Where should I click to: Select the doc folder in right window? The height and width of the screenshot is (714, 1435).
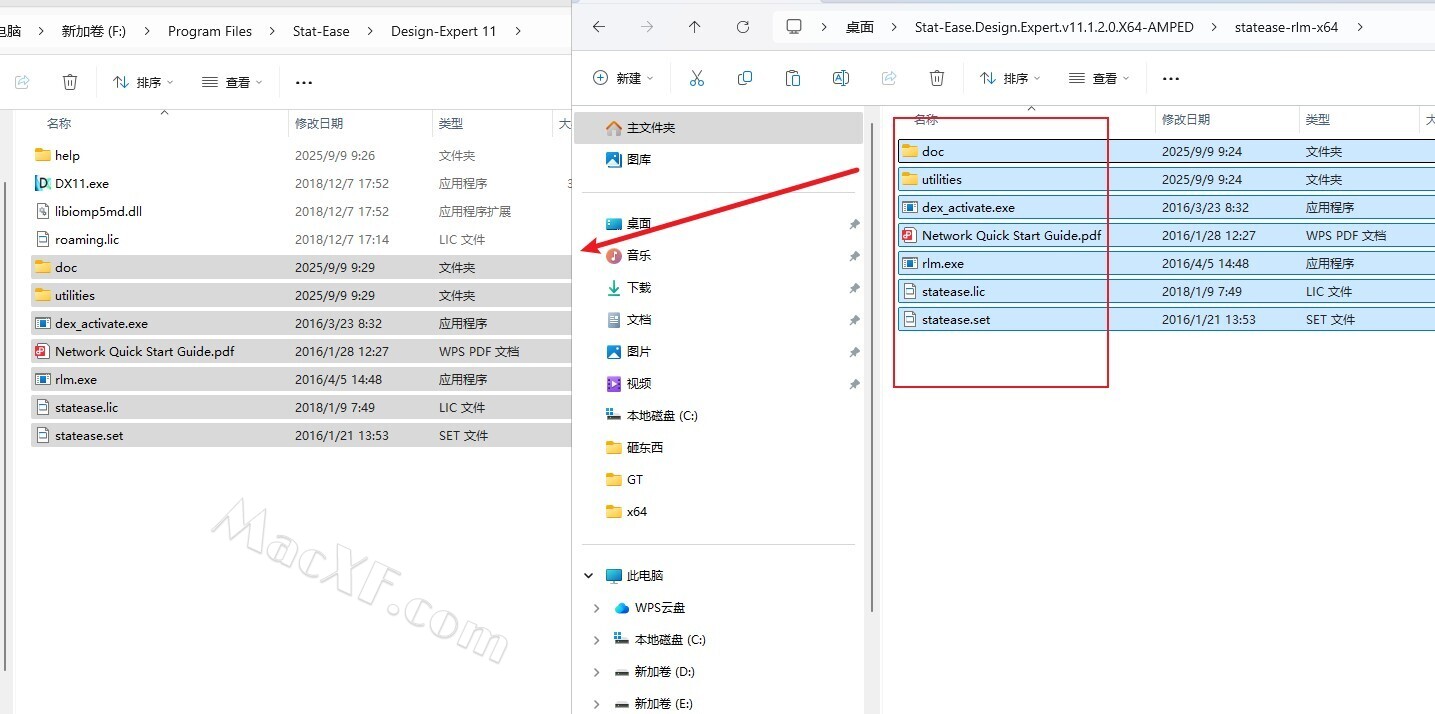(x=1166, y=151)
